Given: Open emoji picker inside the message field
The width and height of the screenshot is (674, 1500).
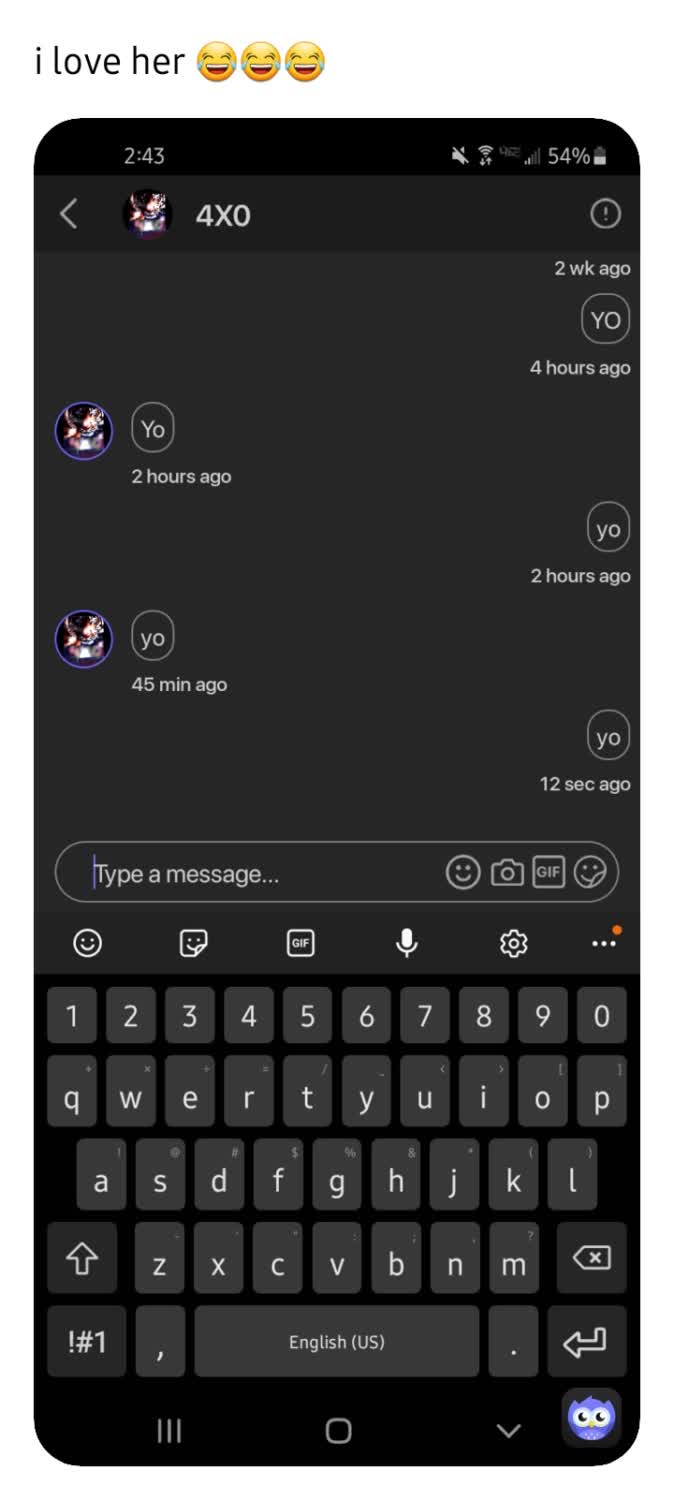Looking at the screenshot, I should click(462, 872).
